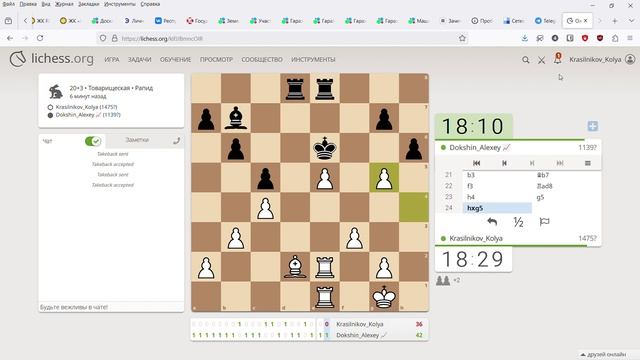Click the white pawn on g5

click(x=384, y=178)
